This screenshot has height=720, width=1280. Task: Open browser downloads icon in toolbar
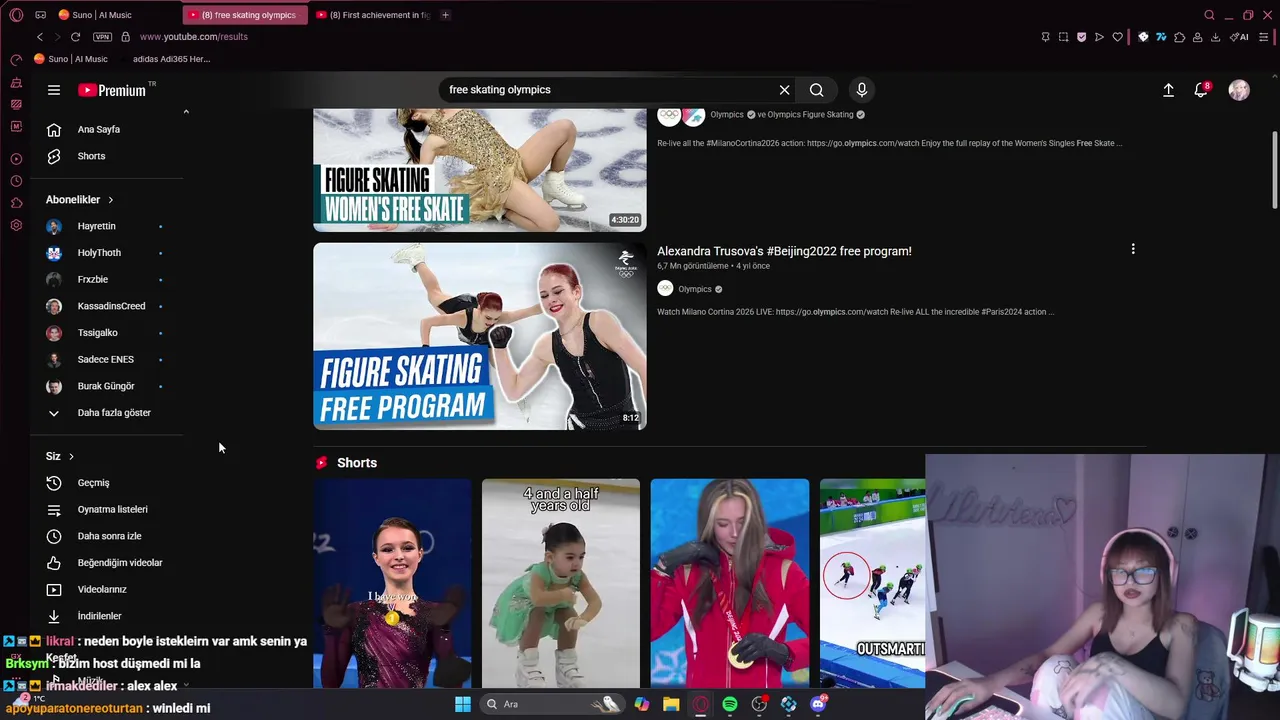point(1215,37)
